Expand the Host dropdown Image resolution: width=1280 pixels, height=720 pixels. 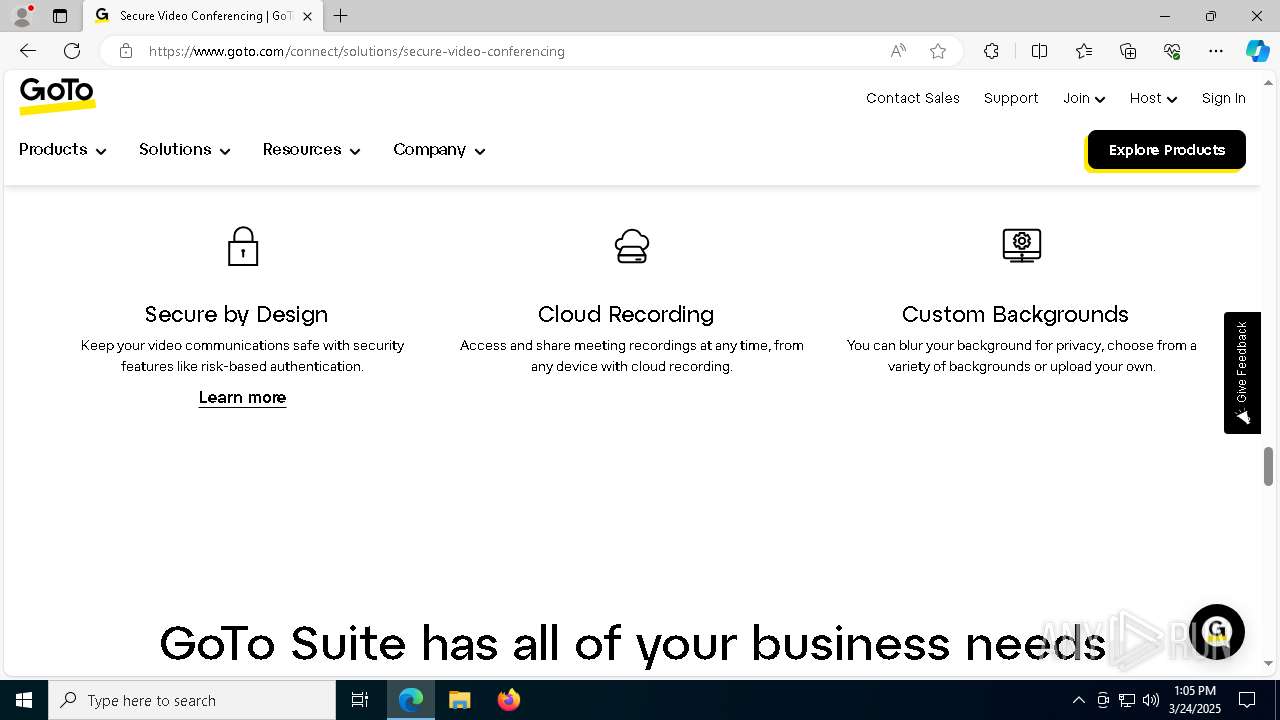(1153, 98)
